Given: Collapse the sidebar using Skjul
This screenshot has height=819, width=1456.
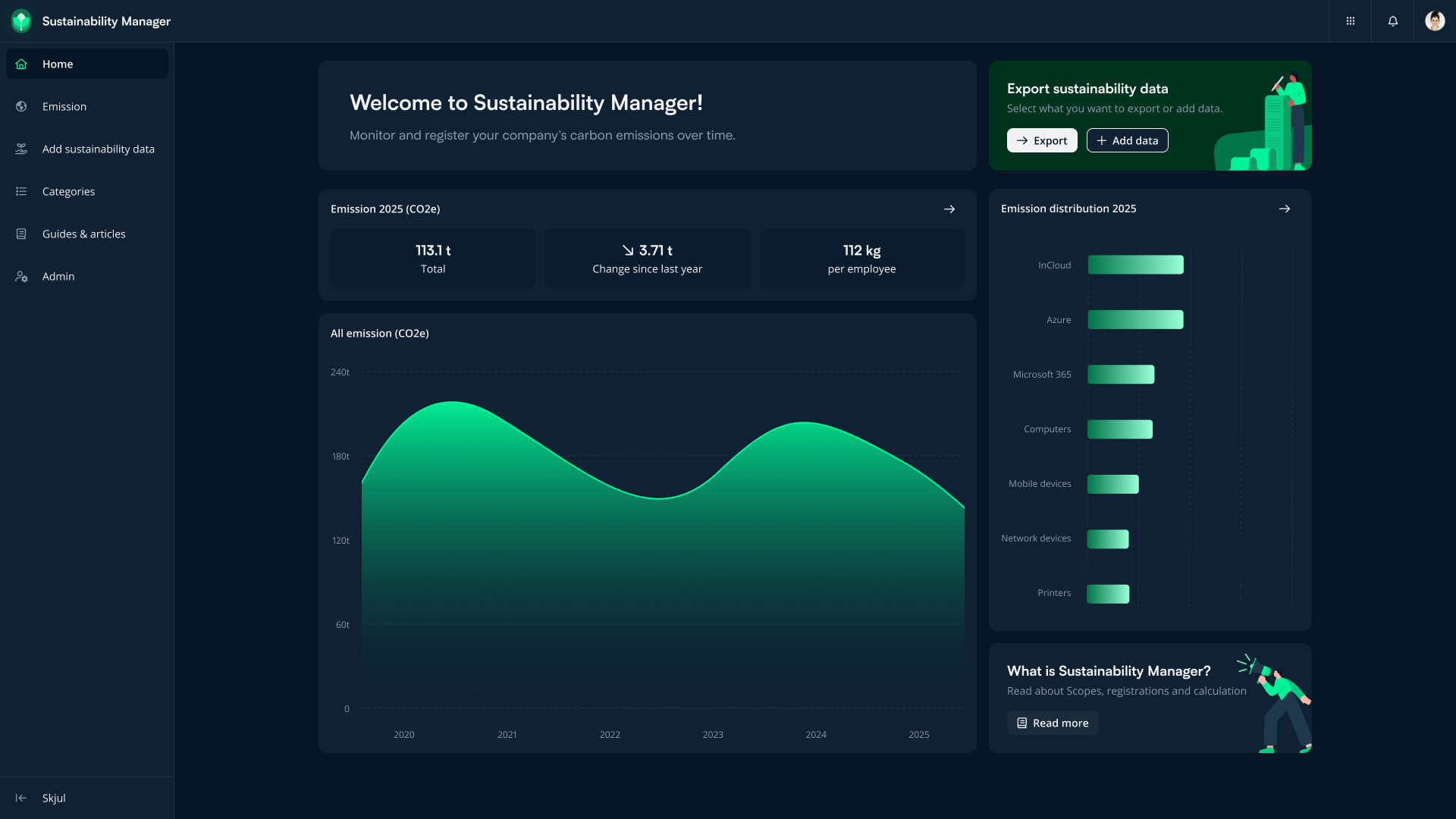Looking at the screenshot, I should (x=39, y=798).
